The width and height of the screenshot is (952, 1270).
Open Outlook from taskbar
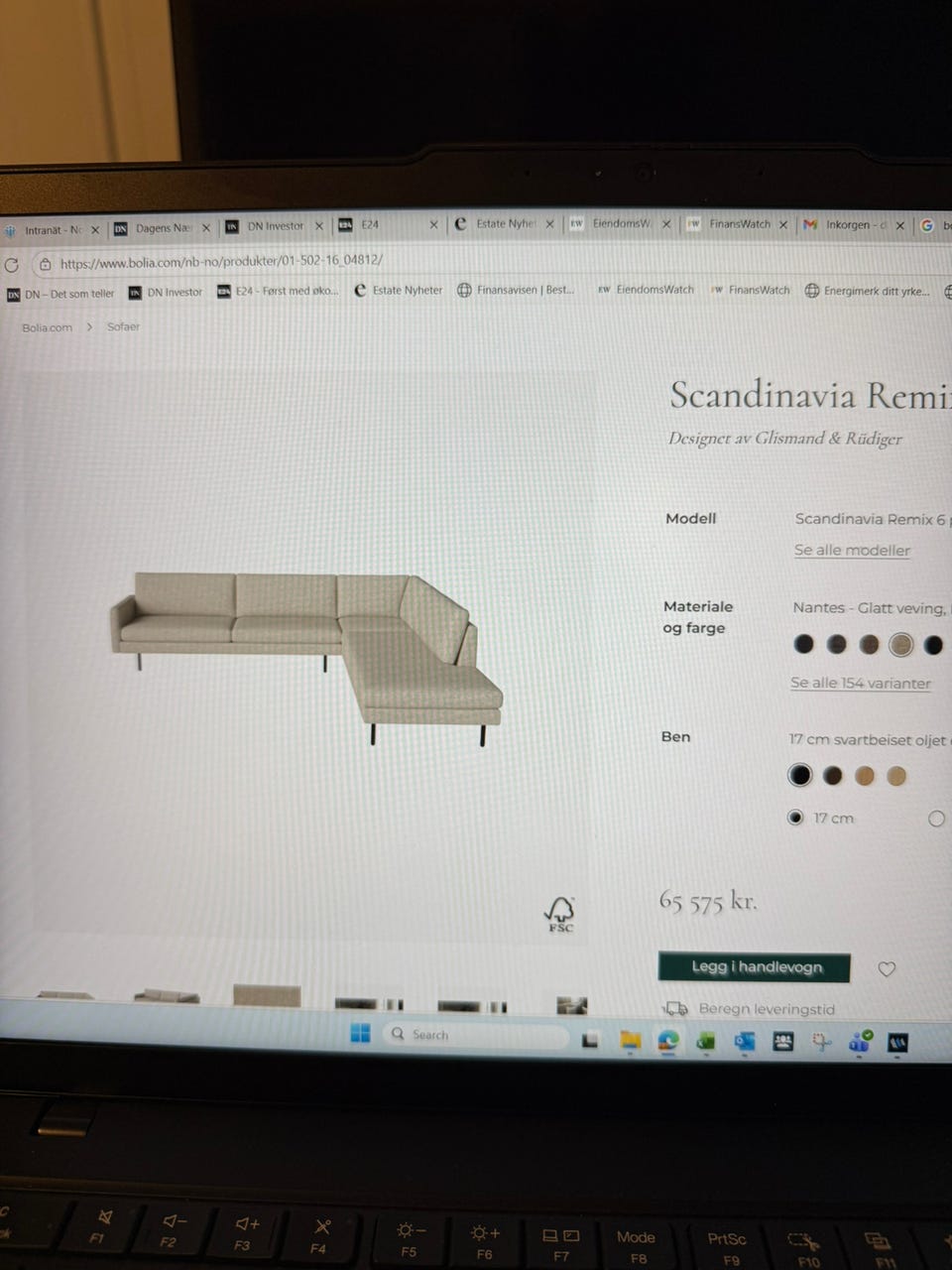pos(745,1042)
